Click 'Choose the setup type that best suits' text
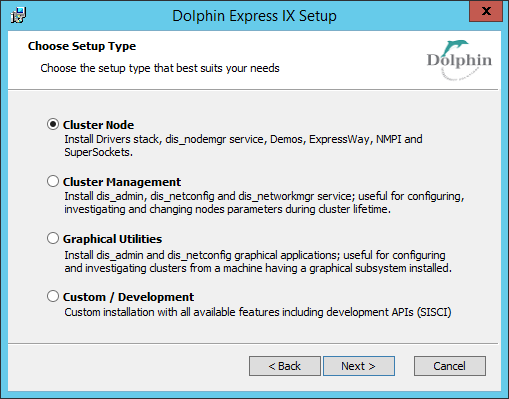The image size is (509, 399). [160, 68]
